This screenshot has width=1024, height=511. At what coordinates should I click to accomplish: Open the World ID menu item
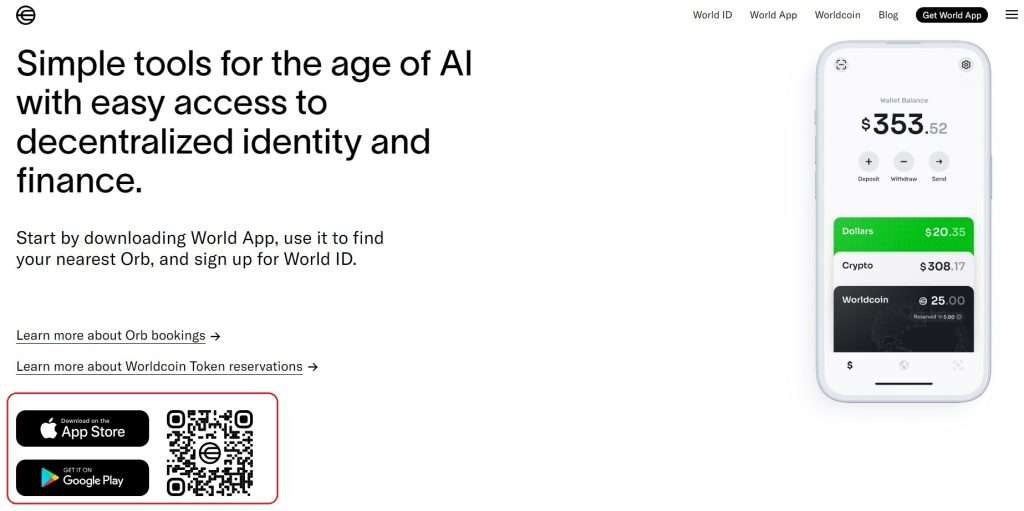pyautogui.click(x=712, y=15)
